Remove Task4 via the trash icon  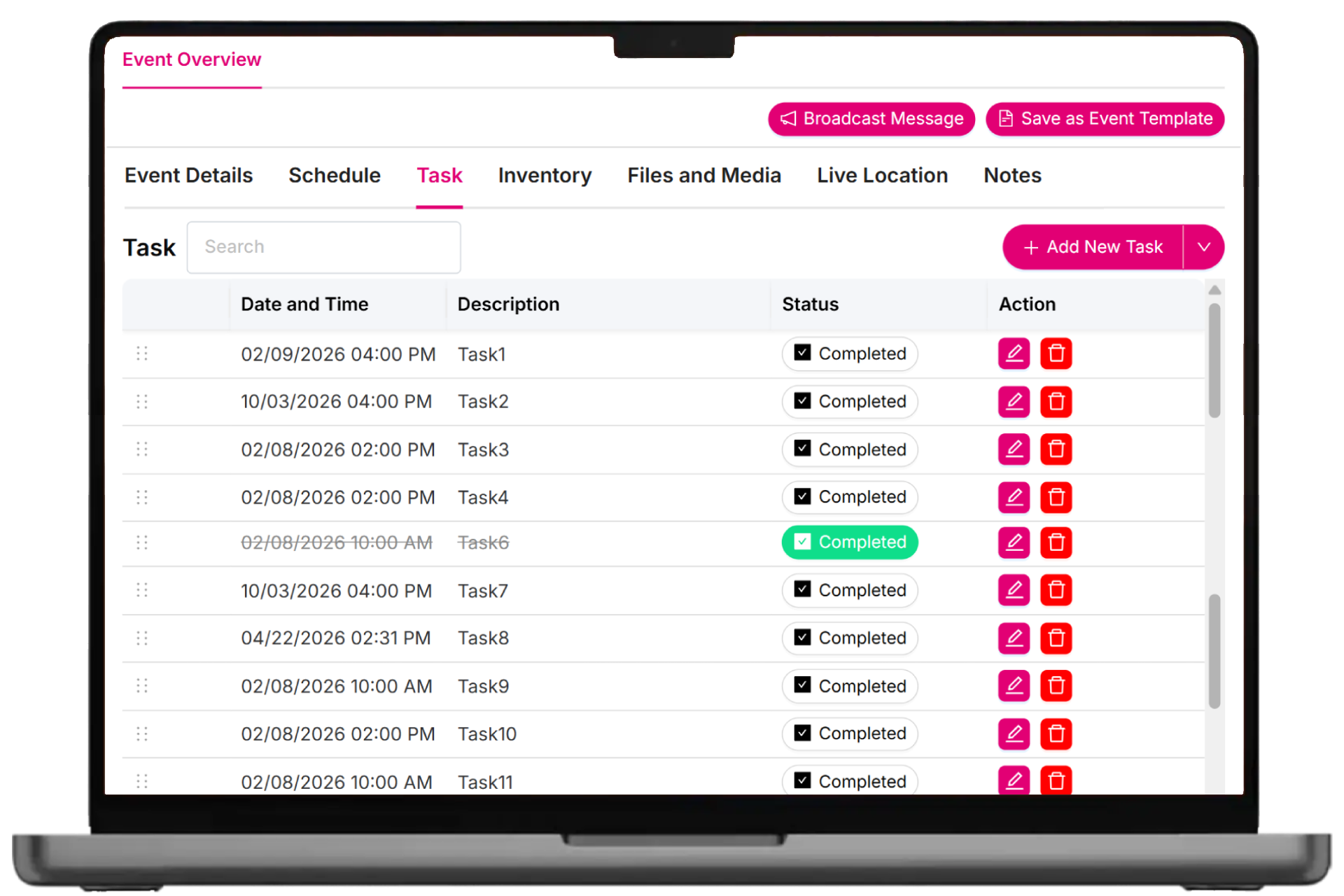click(x=1056, y=497)
